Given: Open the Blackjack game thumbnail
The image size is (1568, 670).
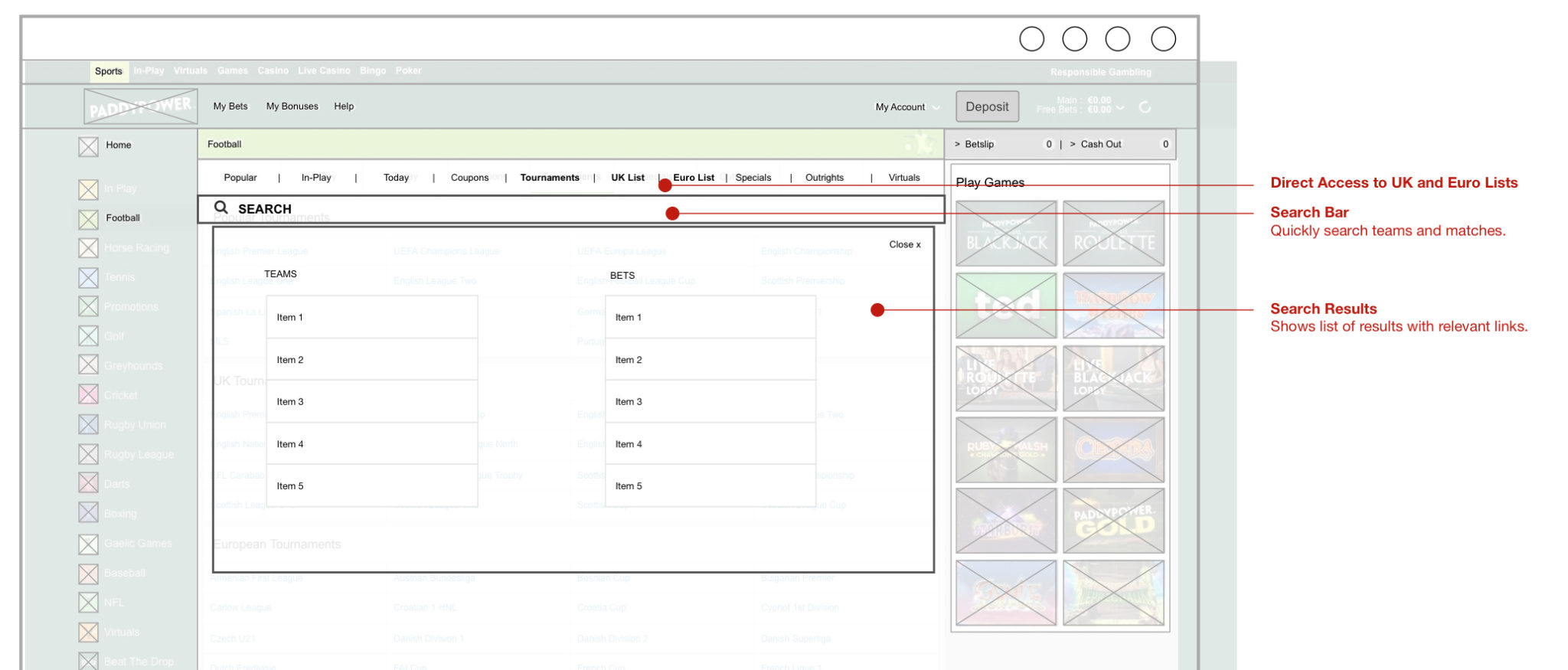Looking at the screenshot, I should pyautogui.click(x=1006, y=234).
